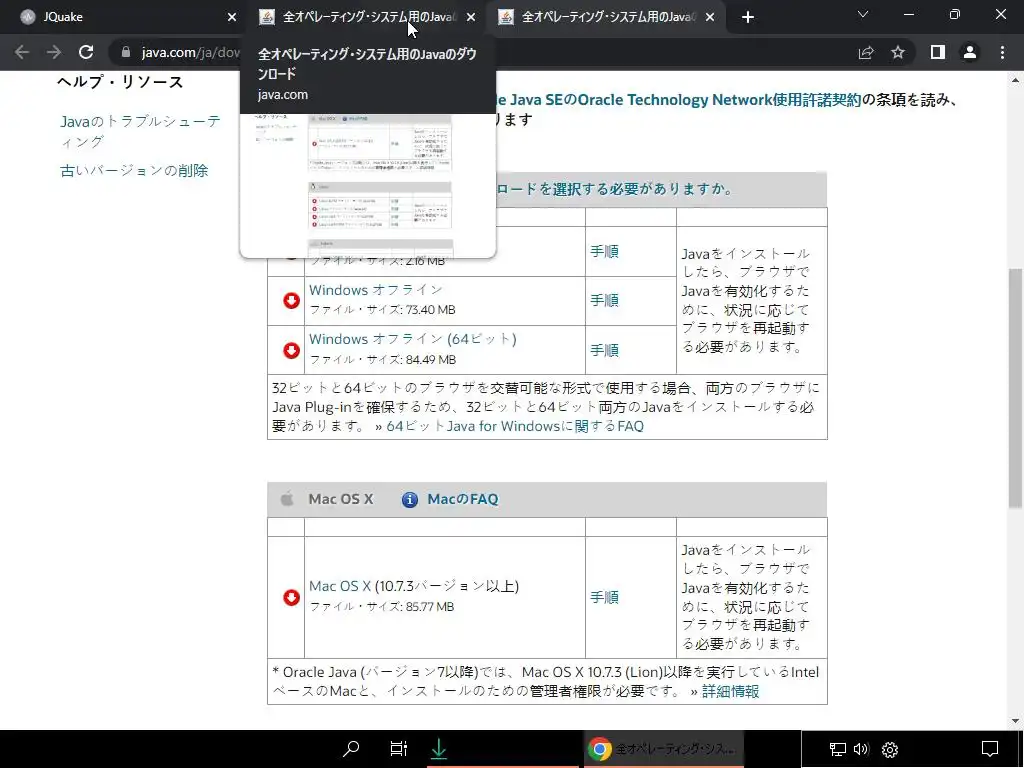
Task: Open network tray icon
Action: tap(837, 749)
